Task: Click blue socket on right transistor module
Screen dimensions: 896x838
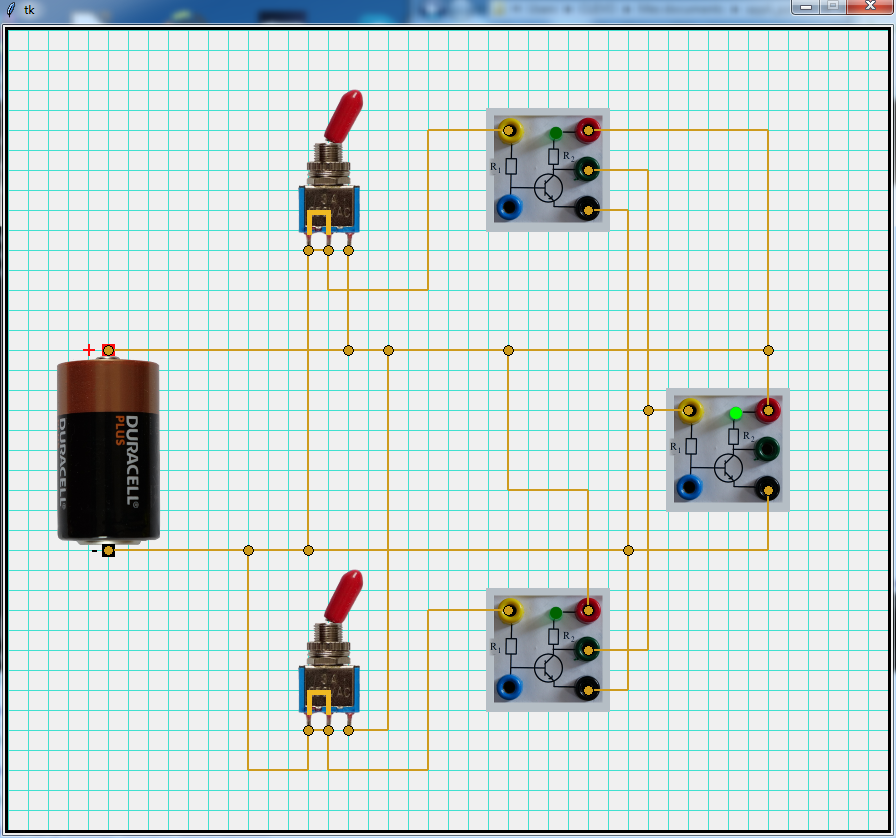Action: 689,488
